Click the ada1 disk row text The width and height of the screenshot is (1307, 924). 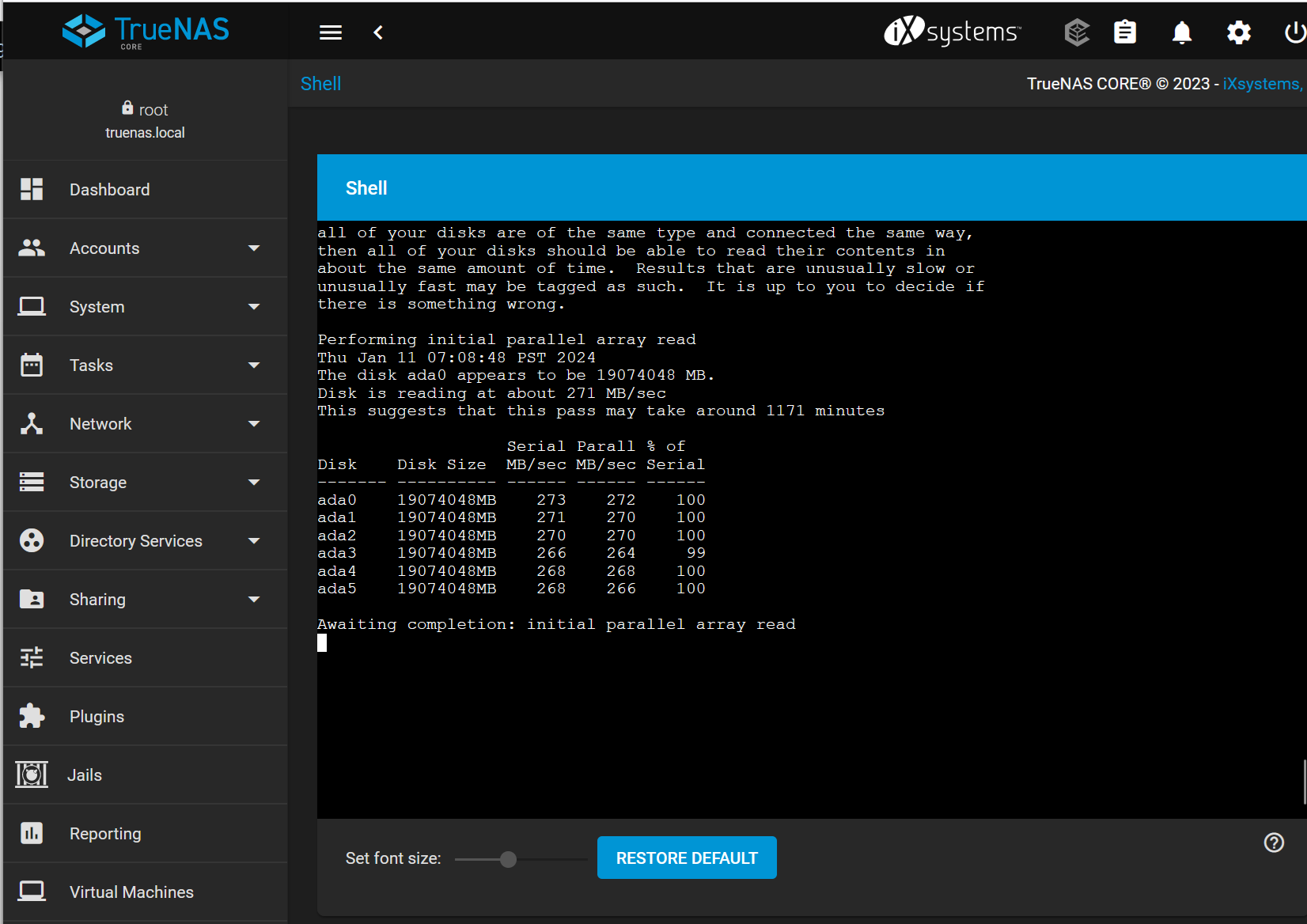coord(511,517)
